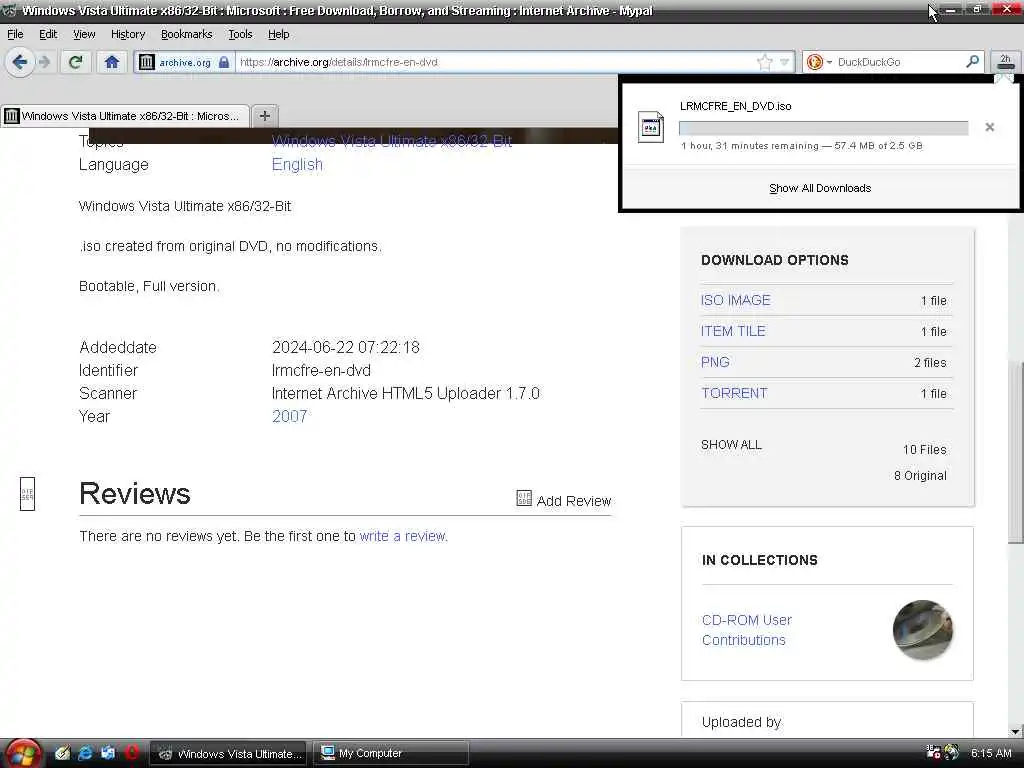Viewport: 1024px width, 768px height.
Task: Click the globe icon in system tray
Action: coord(952,752)
